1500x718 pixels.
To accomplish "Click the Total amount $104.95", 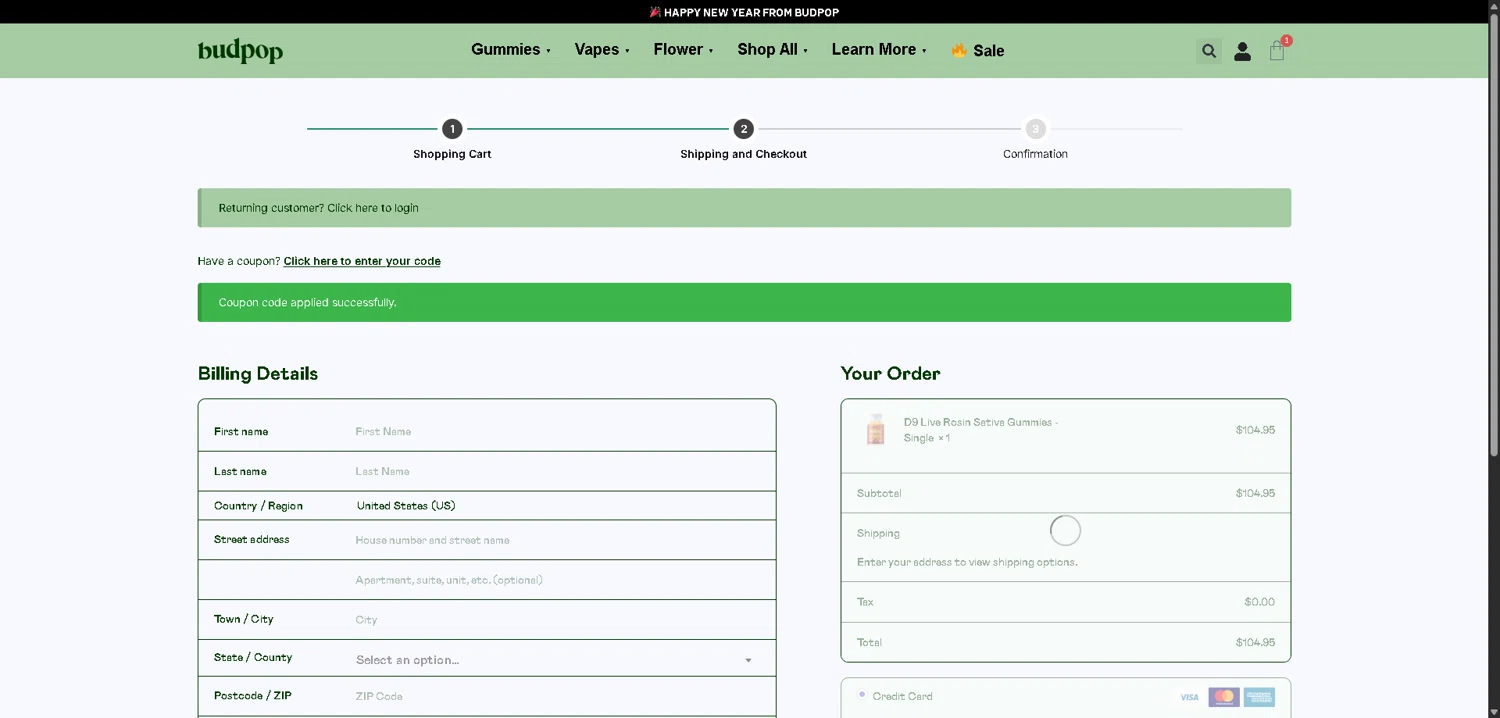I will pos(1255,642).
